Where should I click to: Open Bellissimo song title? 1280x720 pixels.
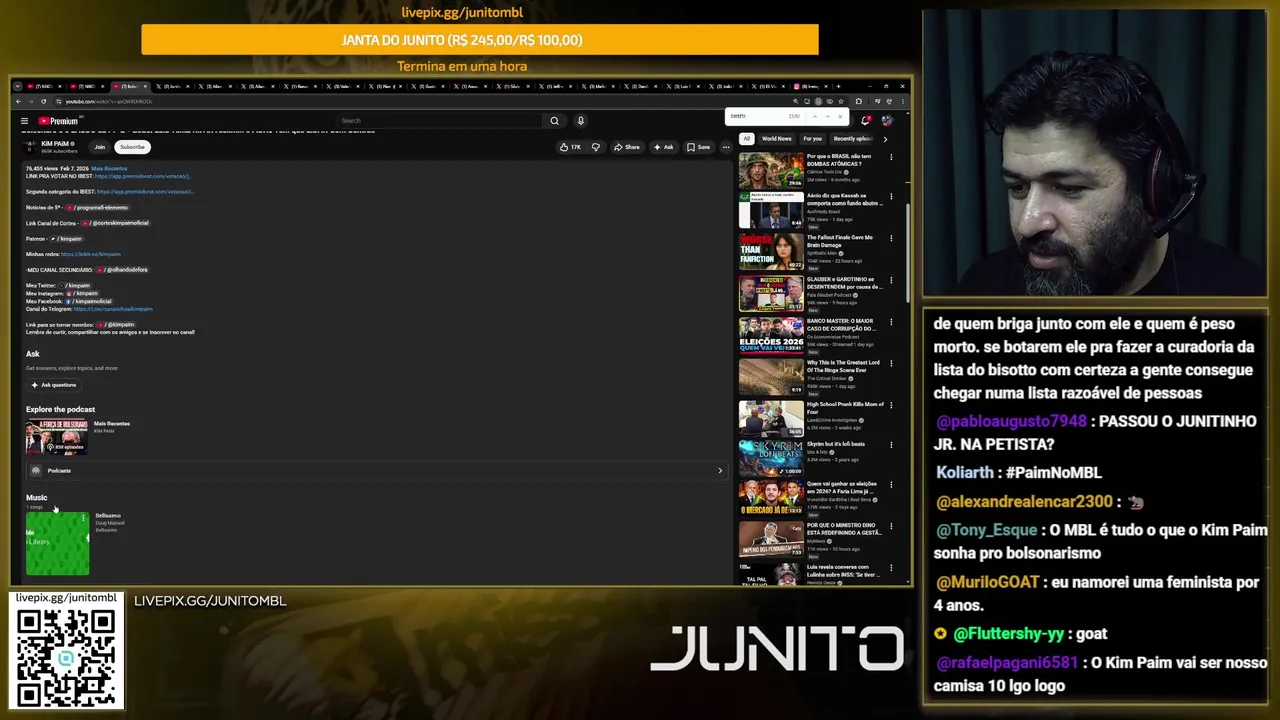coord(108,516)
